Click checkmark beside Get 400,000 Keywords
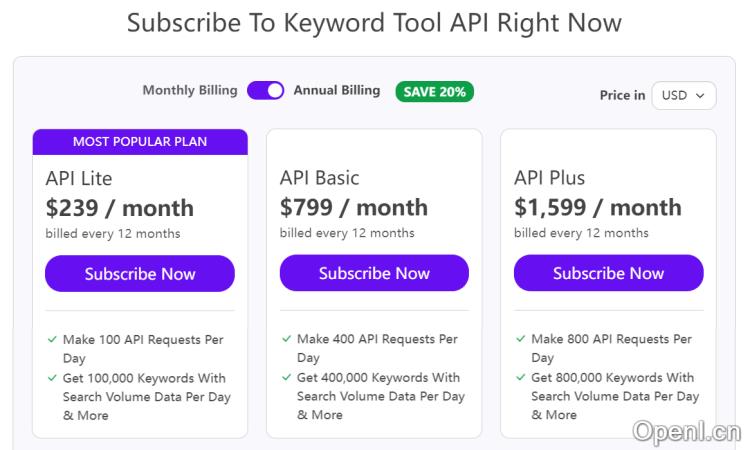 [x=286, y=378]
